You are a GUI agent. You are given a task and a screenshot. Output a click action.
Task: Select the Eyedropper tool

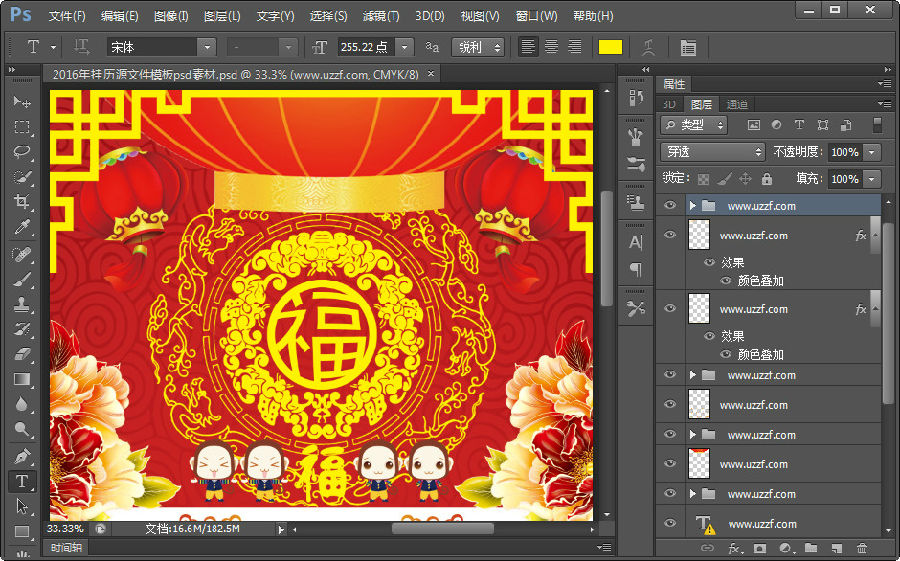coord(22,227)
